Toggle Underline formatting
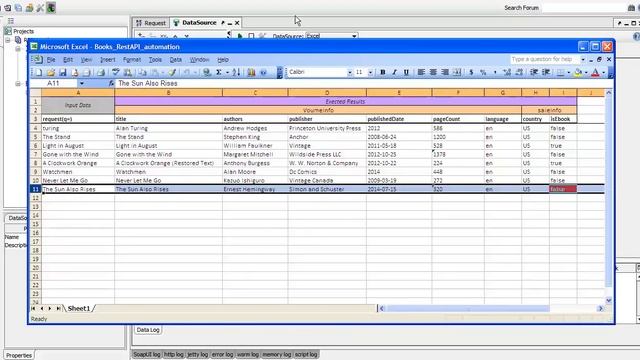The width and height of the screenshot is (640, 360). (x=406, y=72)
